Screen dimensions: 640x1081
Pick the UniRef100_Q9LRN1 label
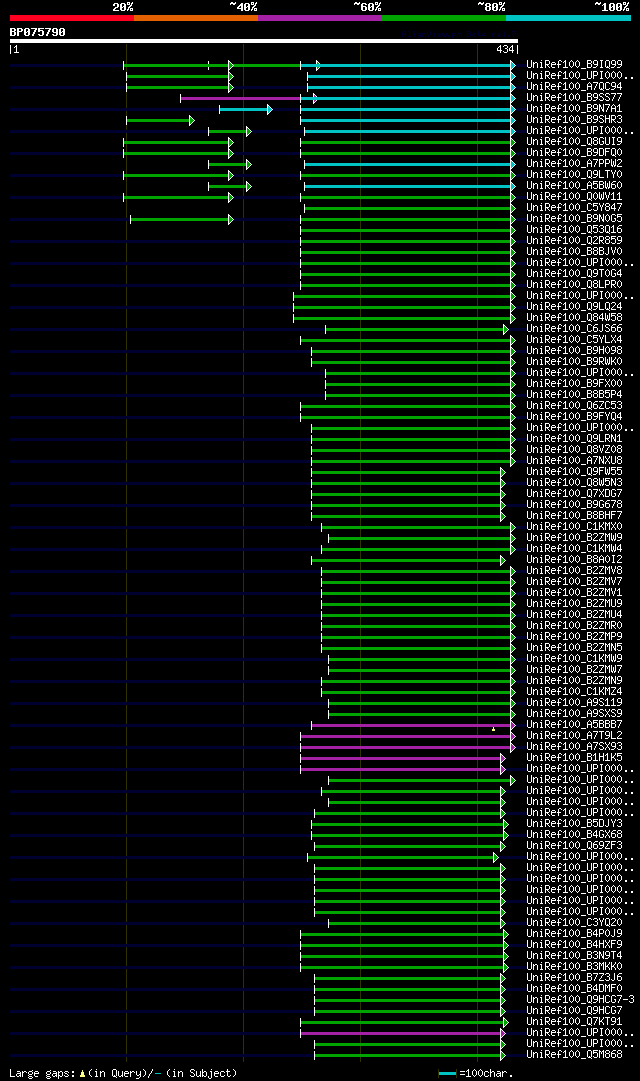[574, 438]
